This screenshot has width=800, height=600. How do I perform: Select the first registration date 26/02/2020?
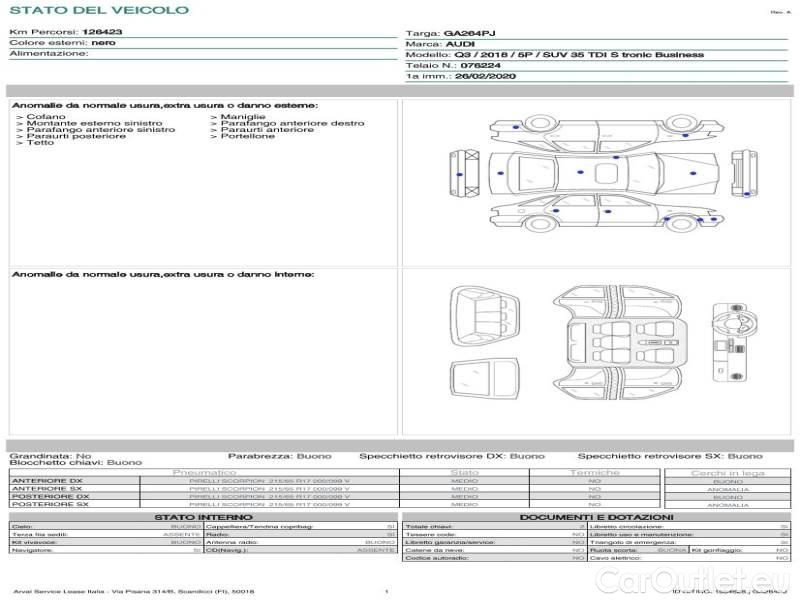coord(485,77)
